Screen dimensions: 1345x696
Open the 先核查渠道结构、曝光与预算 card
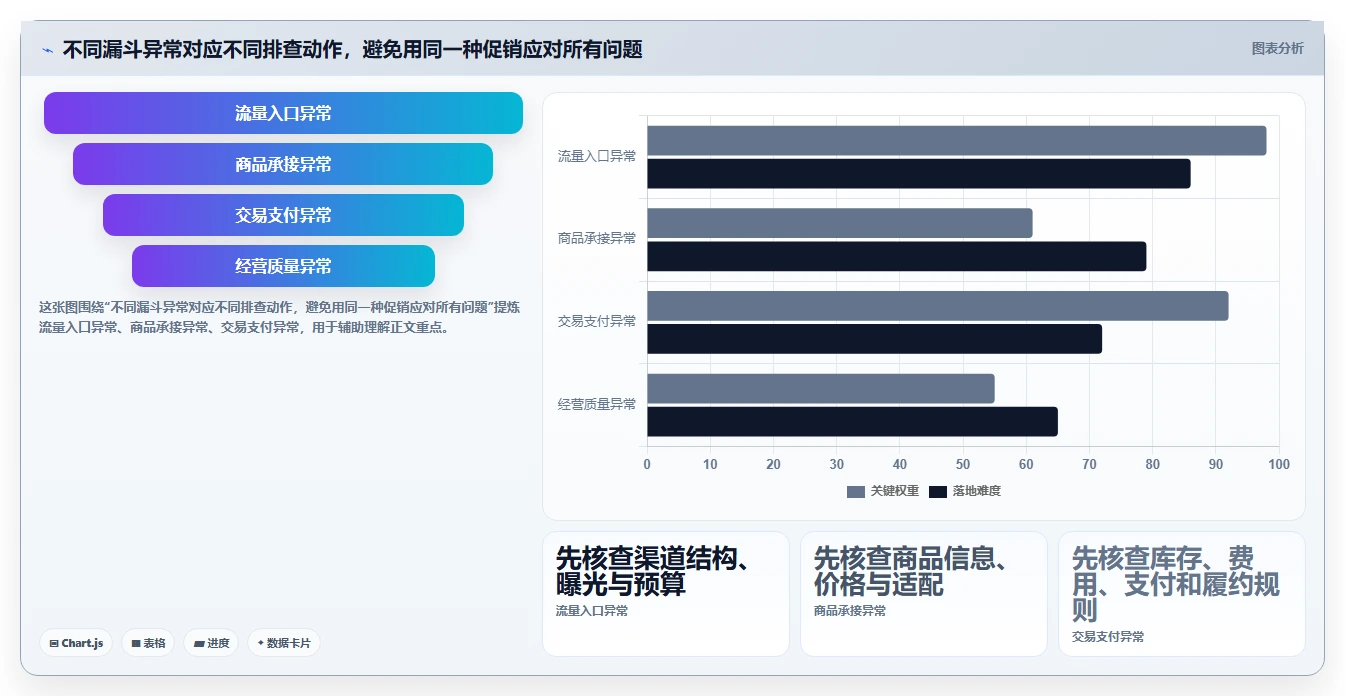[x=666, y=594]
